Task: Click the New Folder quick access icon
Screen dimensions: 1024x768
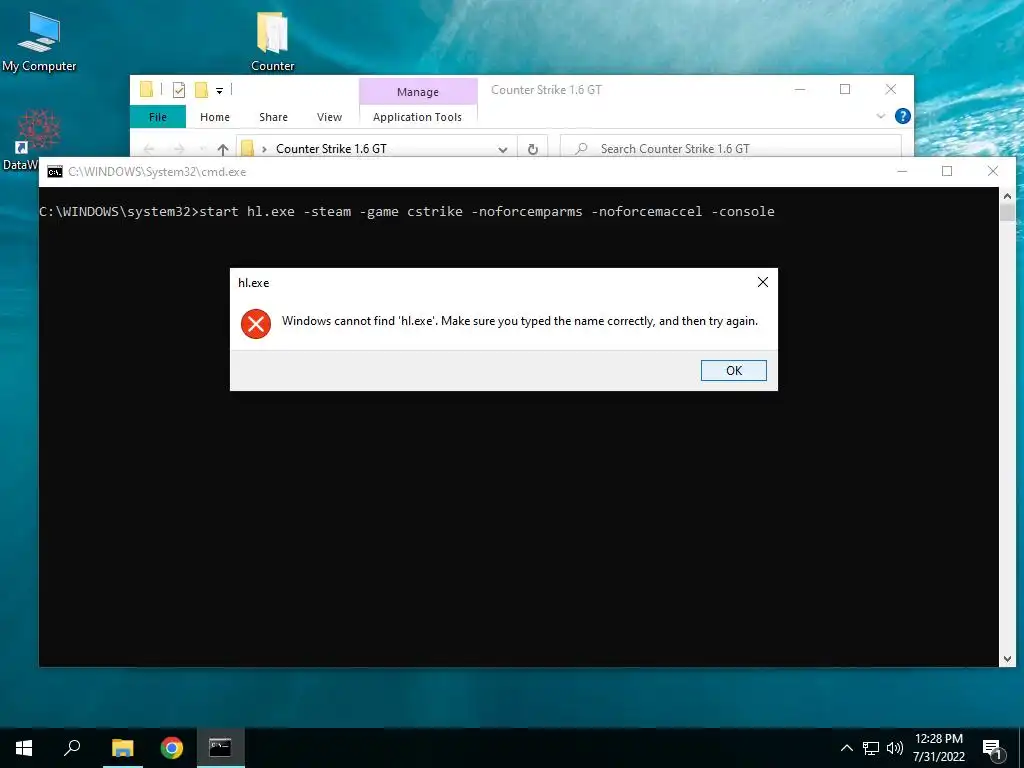Action: [201, 90]
